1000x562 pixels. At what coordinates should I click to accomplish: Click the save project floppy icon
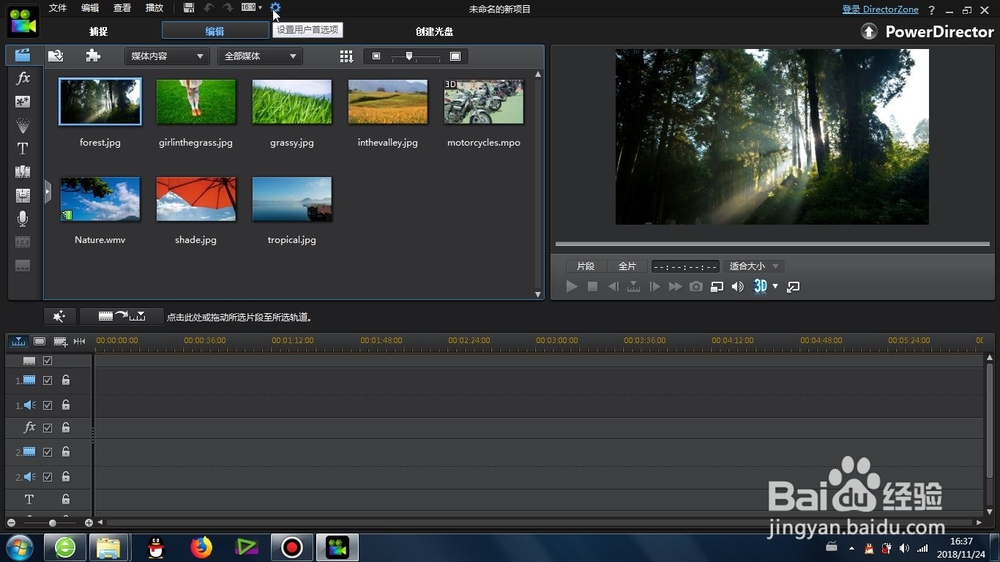pos(188,8)
